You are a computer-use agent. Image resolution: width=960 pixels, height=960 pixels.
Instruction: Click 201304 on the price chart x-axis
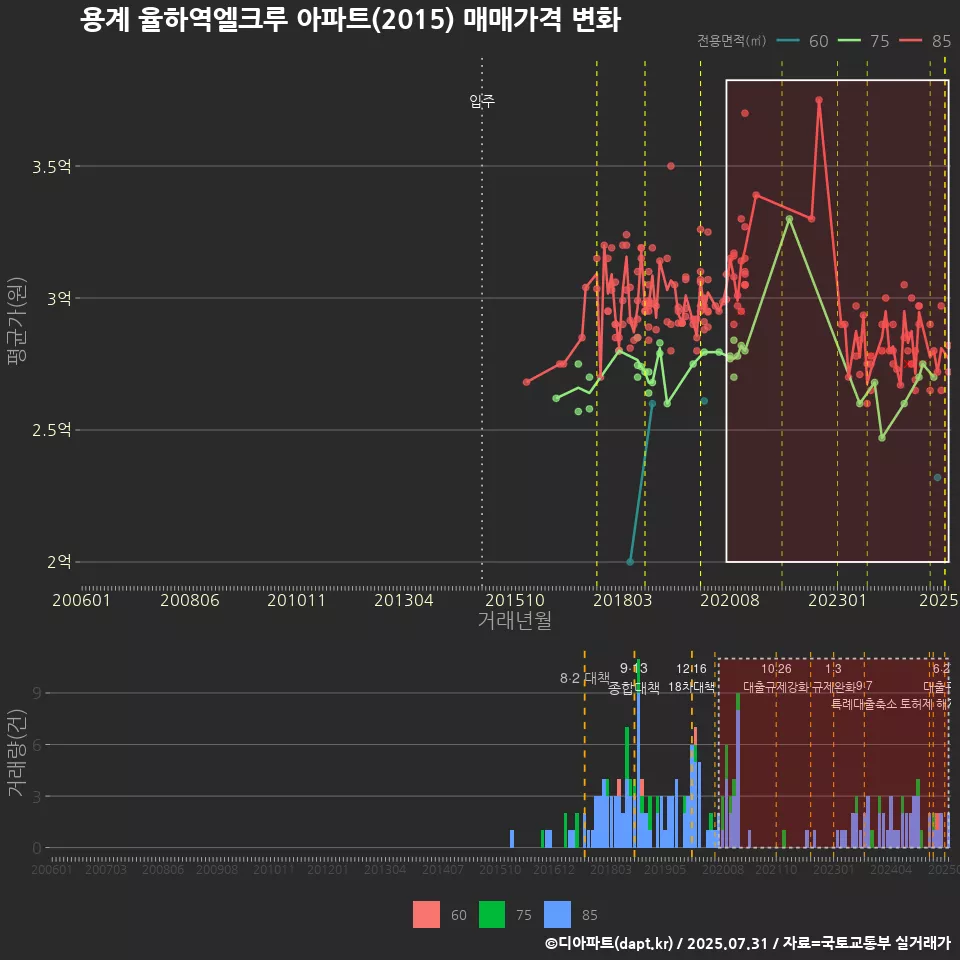(x=403, y=600)
